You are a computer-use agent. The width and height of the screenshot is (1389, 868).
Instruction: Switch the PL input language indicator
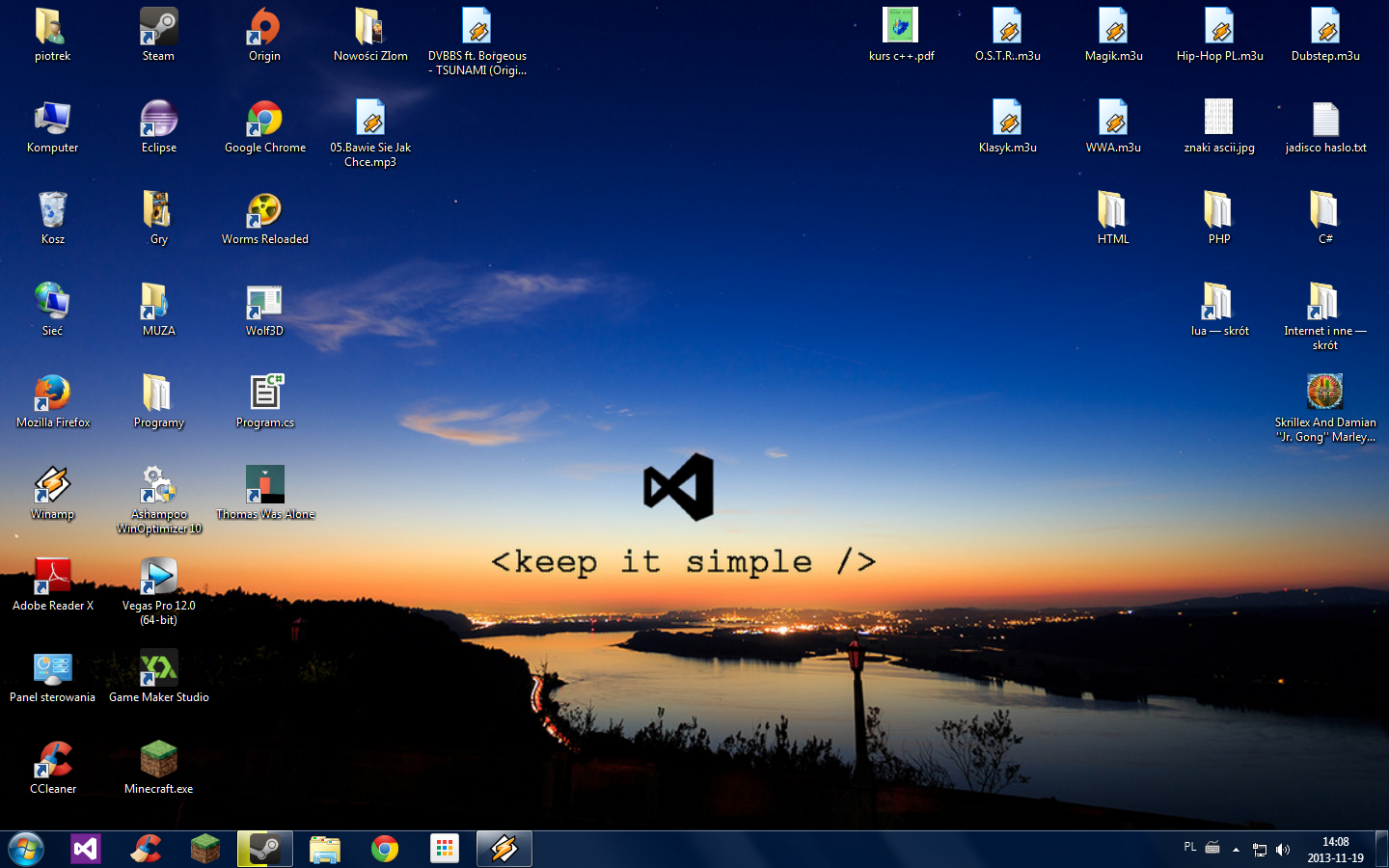(x=1190, y=848)
